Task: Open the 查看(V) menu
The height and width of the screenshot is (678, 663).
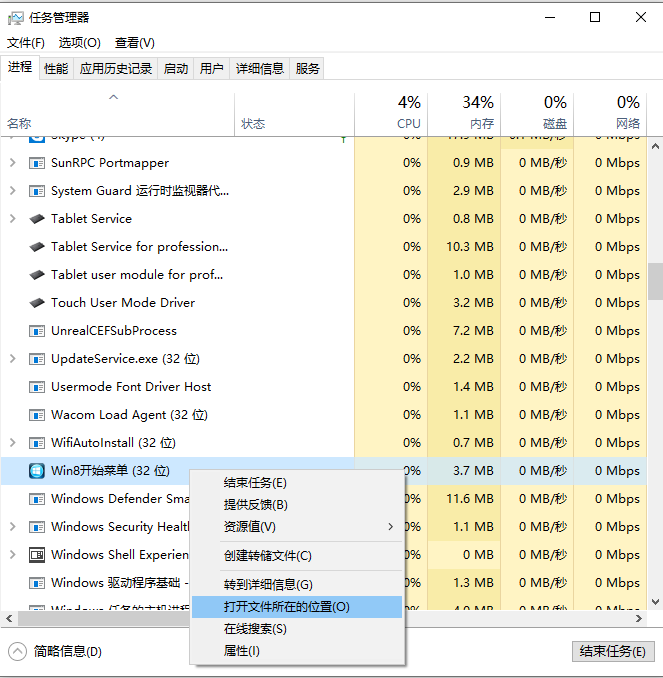Action: [x=135, y=43]
